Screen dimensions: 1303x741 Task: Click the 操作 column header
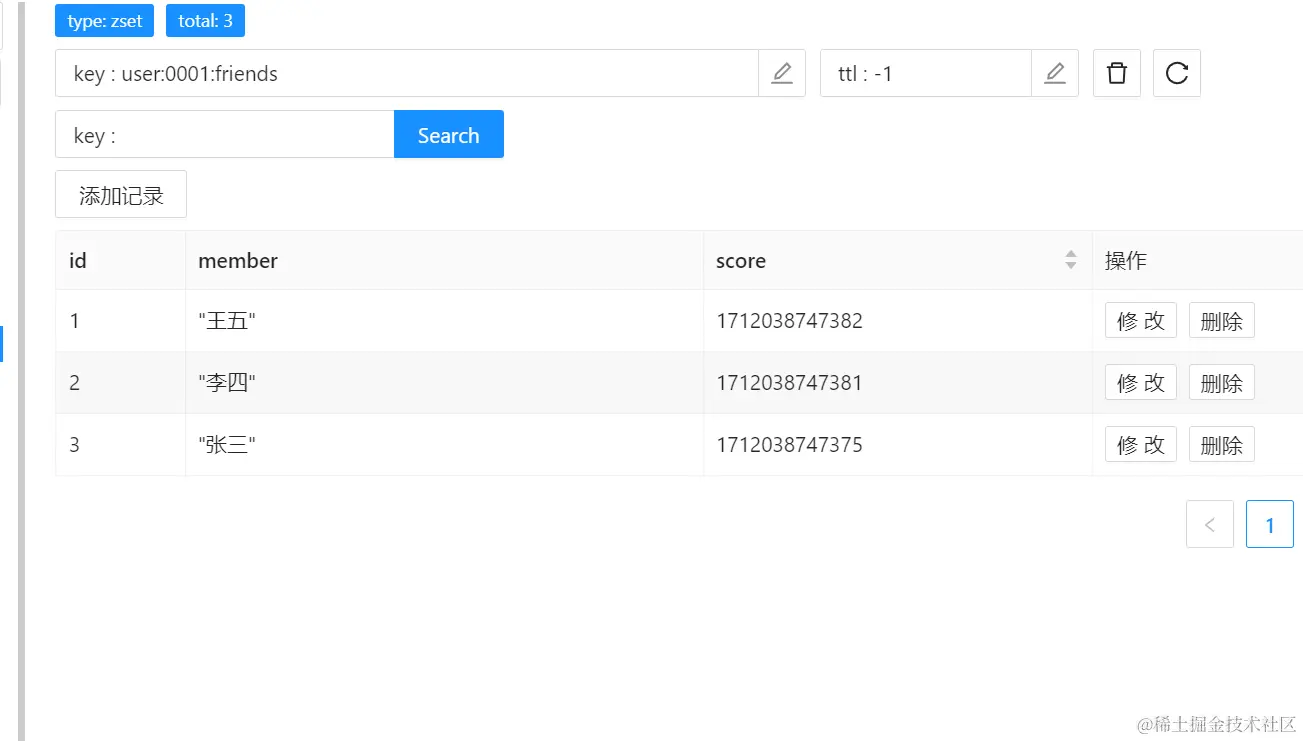pyautogui.click(x=1197, y=260)
